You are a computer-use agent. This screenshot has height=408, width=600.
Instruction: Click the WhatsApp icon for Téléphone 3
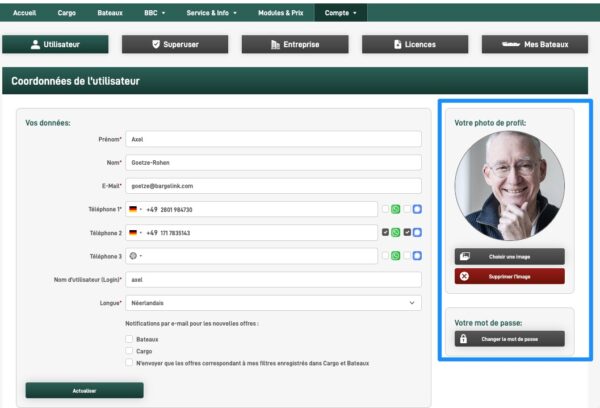click(396, 256)
